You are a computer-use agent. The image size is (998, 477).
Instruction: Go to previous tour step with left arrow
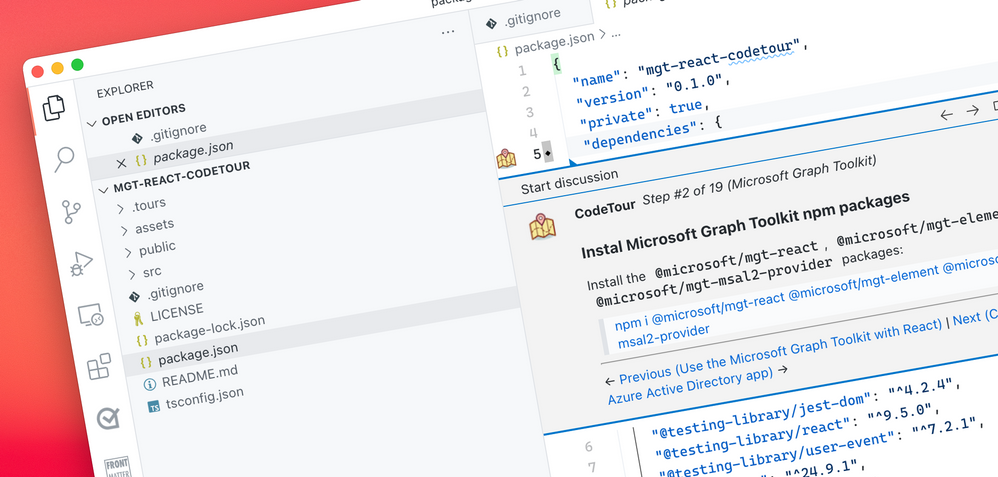coord(946,115)
